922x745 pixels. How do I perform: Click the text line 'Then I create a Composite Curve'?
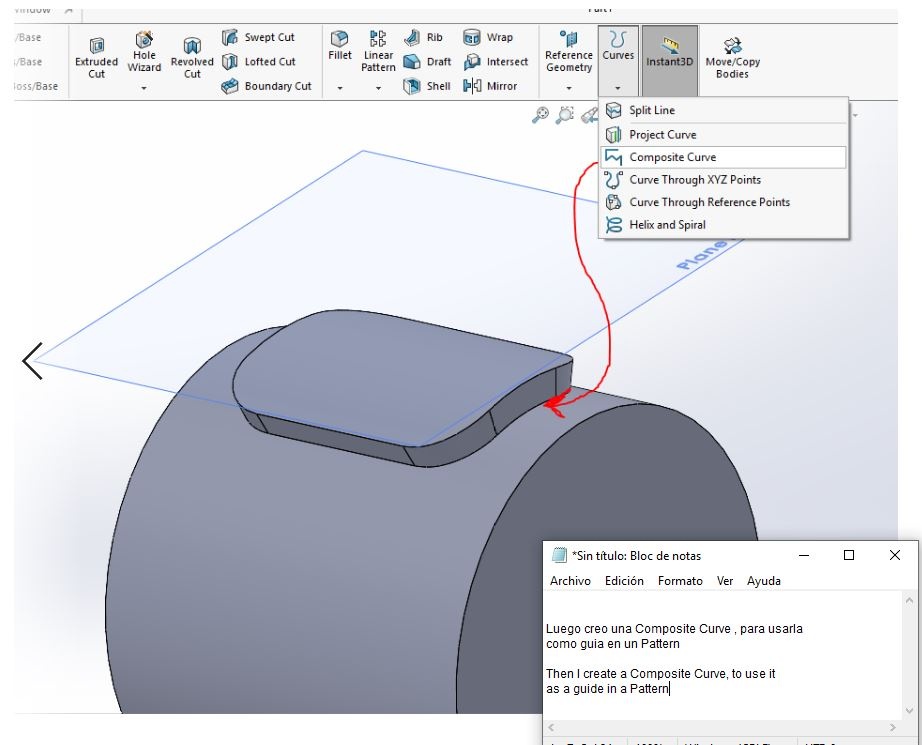tap(661, 674)
